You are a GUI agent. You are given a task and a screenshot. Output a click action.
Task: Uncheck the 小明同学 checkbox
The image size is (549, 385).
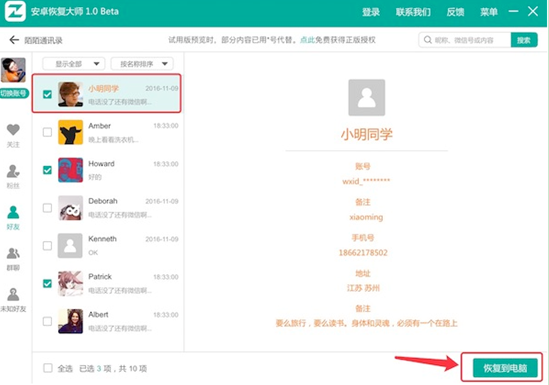point(47,94)
